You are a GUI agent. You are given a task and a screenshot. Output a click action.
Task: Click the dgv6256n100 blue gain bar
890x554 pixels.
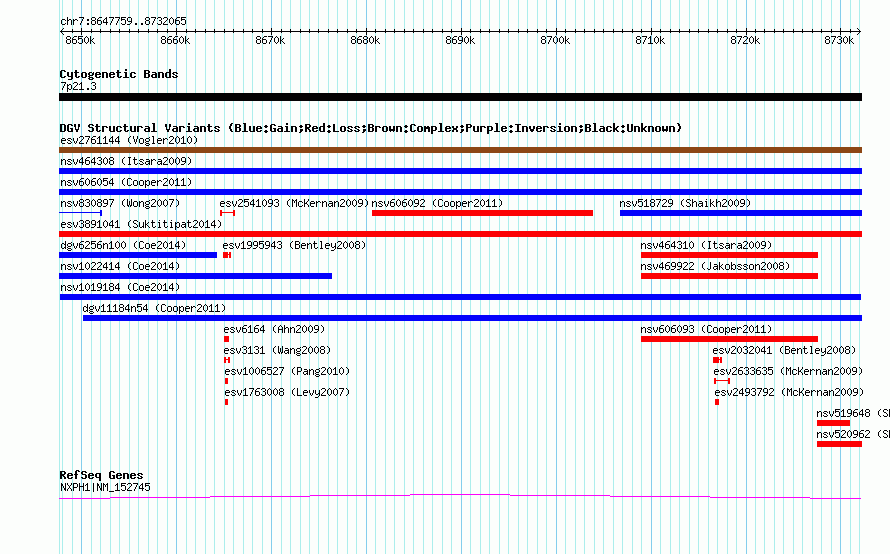pos(138,255)
